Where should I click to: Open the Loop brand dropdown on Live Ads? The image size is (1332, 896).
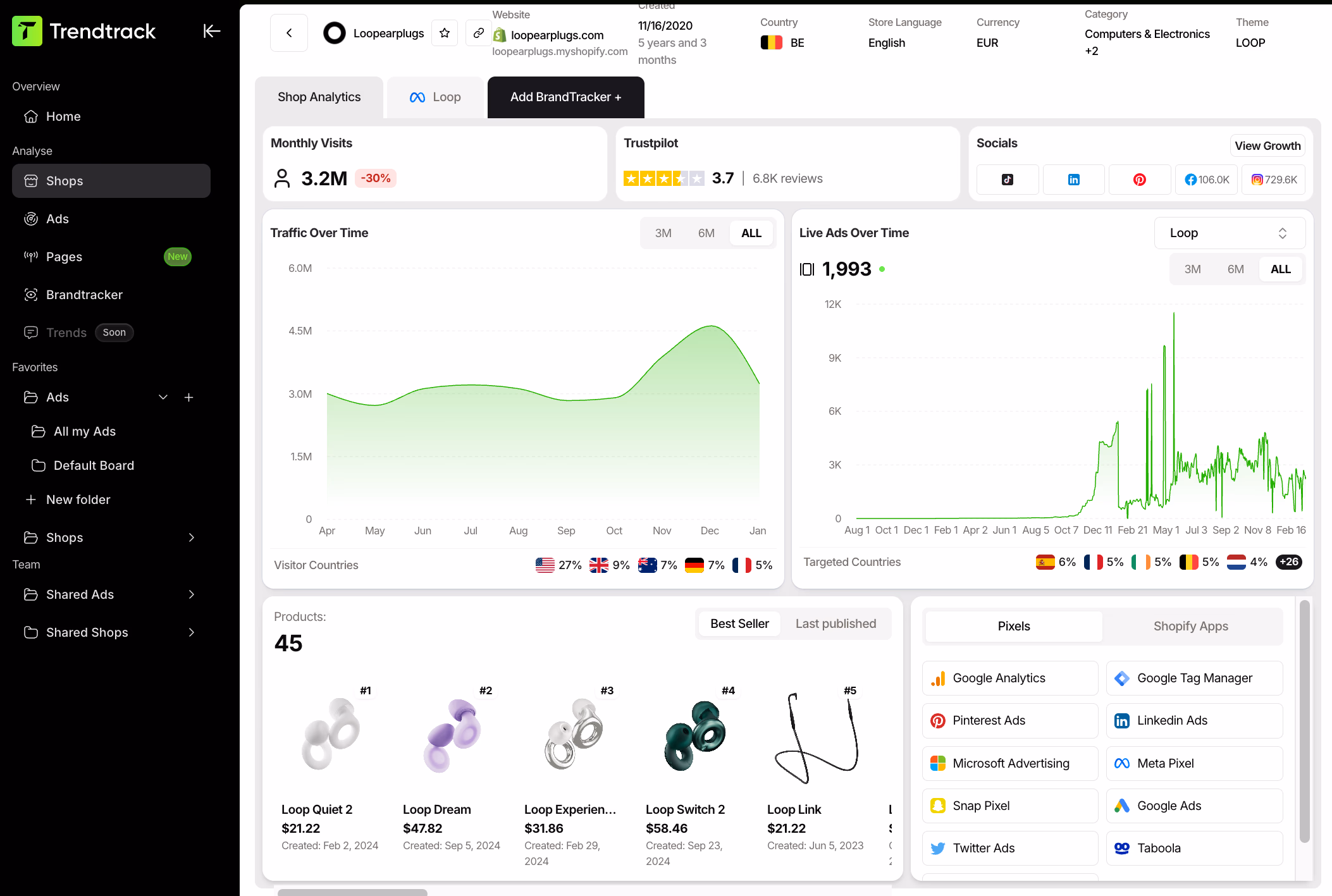[x=1229, y=233]
